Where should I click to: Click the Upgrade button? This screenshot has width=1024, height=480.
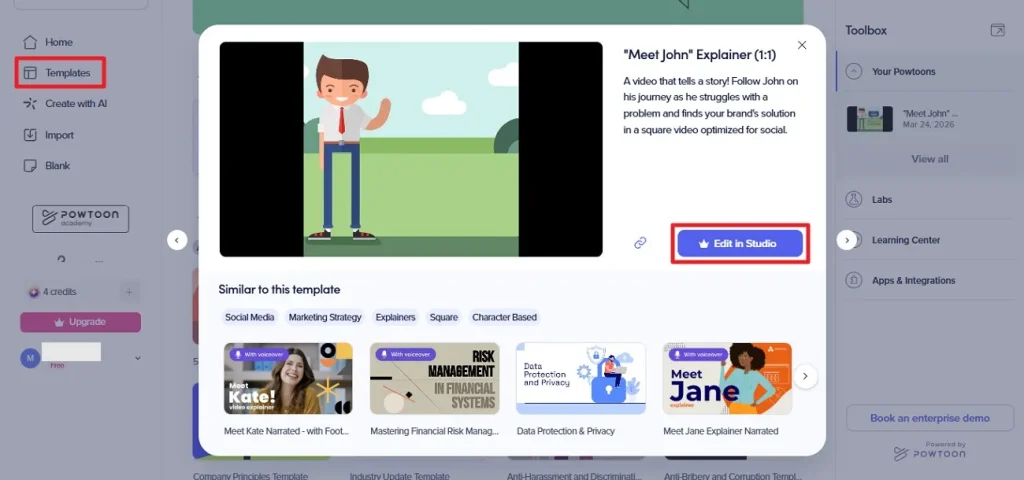[x=80, y=322]
